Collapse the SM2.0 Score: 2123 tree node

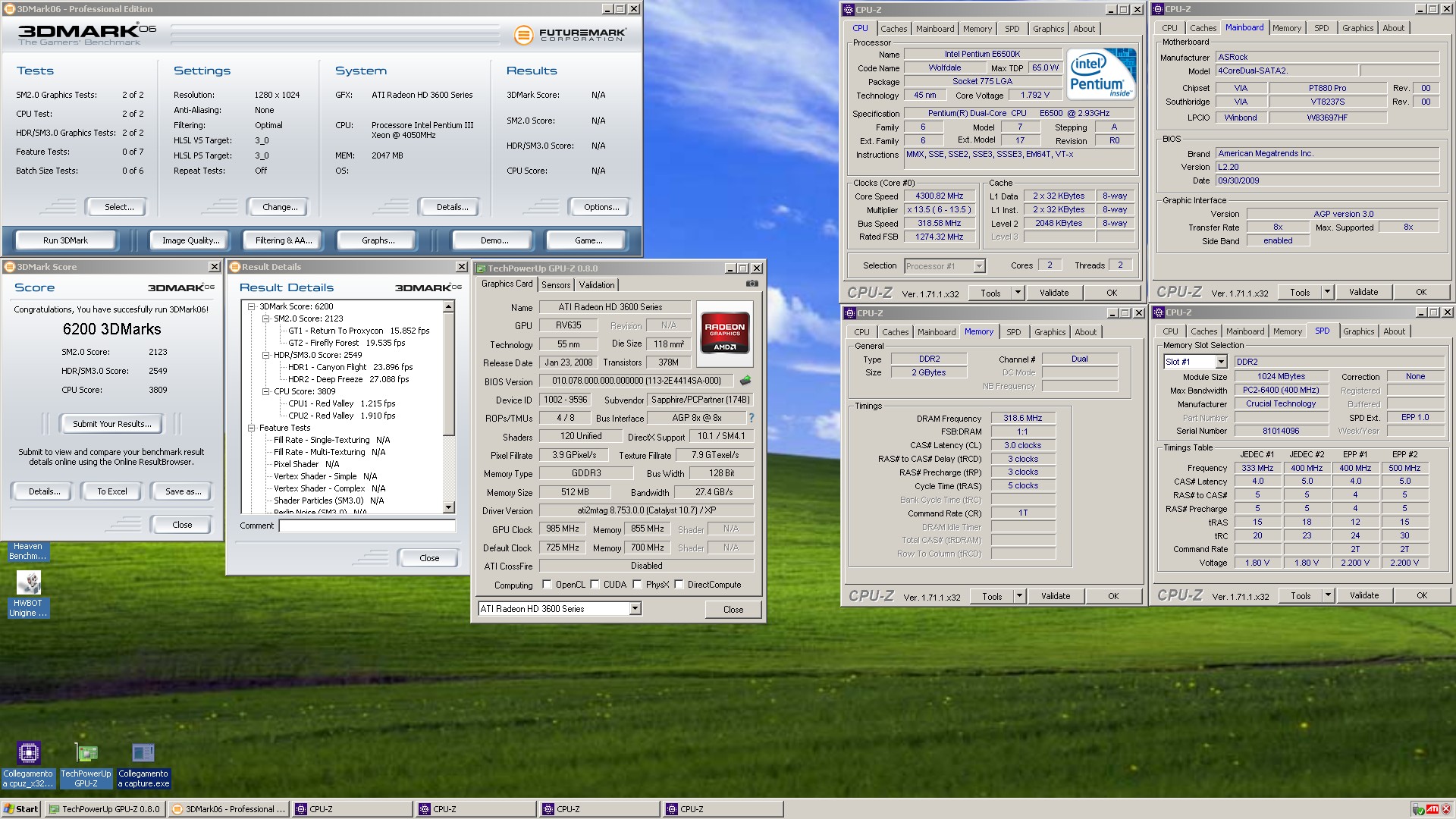point(266,318)
